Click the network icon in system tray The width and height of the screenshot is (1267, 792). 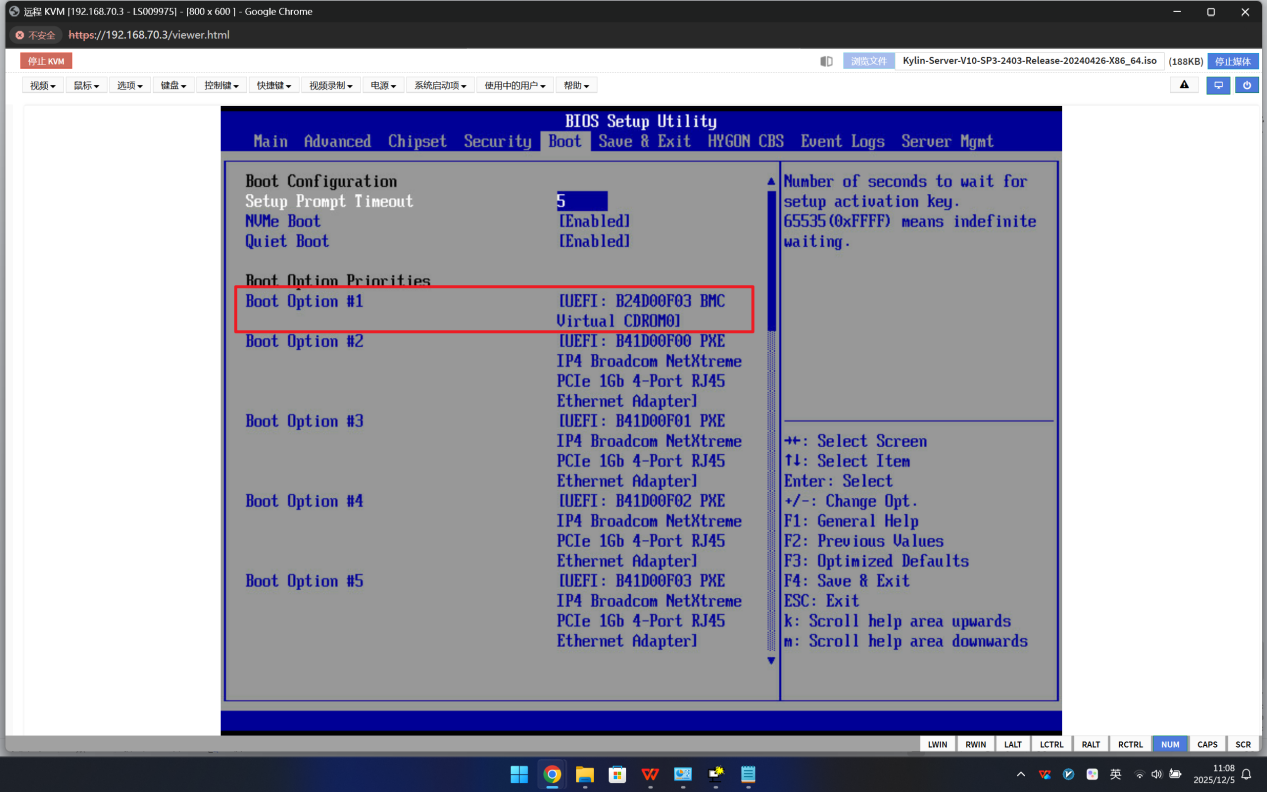[x=1141, y=774]
